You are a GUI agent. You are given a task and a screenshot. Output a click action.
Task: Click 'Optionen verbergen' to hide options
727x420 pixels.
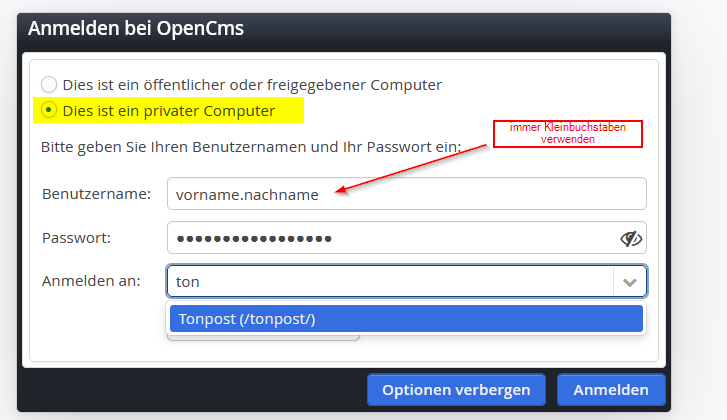pos(456,390)
